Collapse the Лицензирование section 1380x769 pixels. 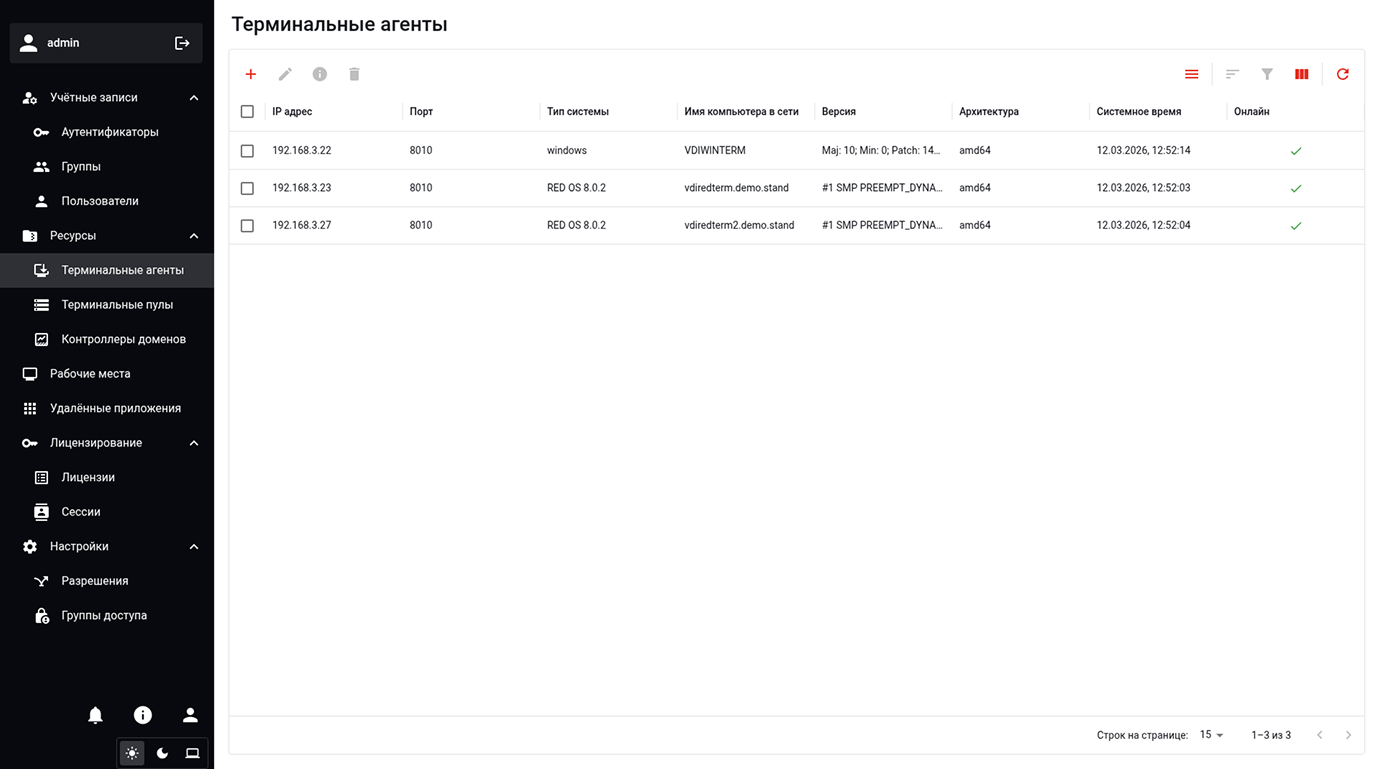pyautogui.click(x=194, y=443)
